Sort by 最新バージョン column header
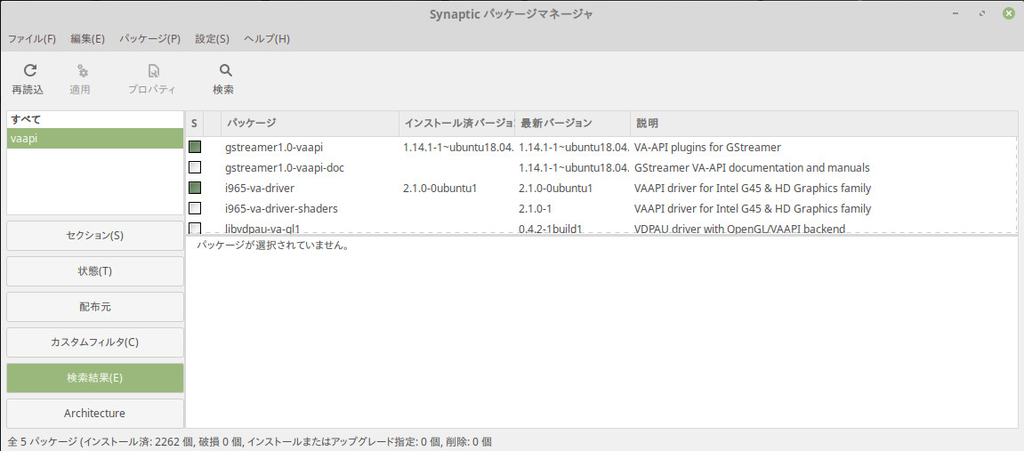Viewport: 1024px width, 451px height. tap(573, 123)
